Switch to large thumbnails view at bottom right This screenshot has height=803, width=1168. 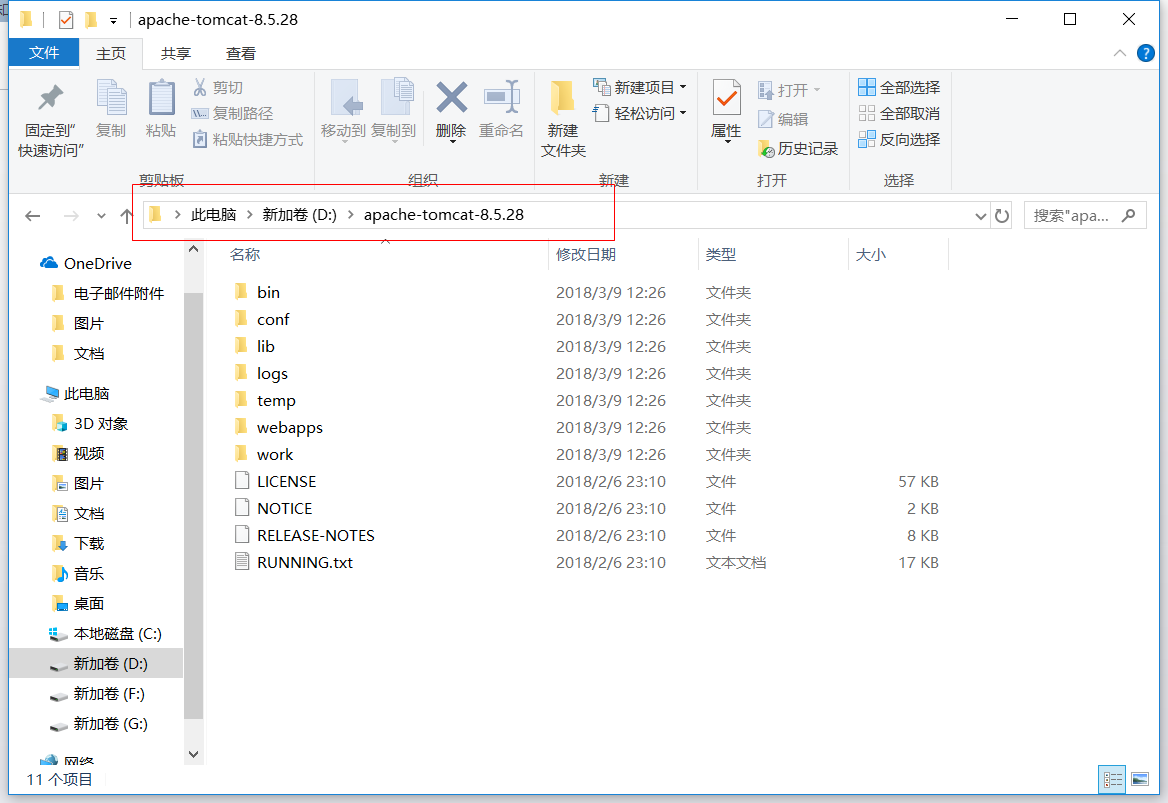(1139, 780)
